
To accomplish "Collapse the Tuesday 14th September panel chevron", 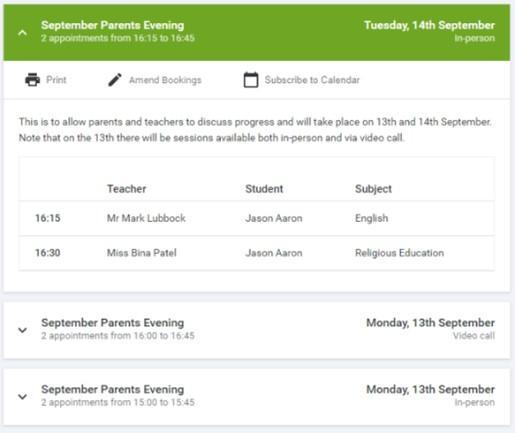I will point(22,33).
